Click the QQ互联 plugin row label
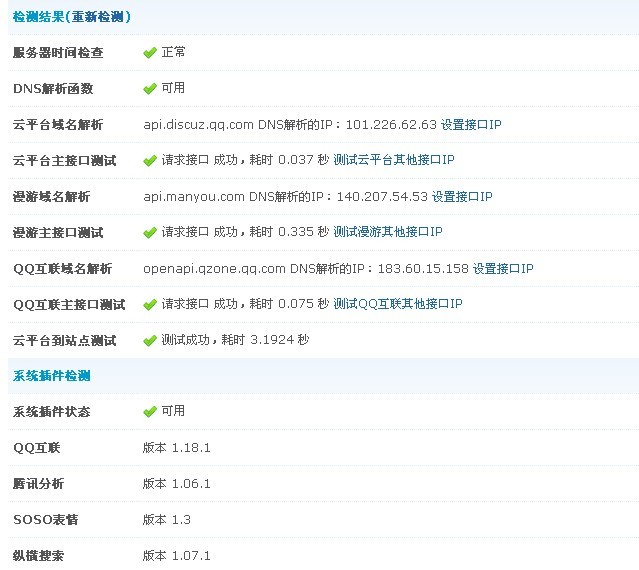The image size is (639, 570). pyautogui.click(x=37, y=448)
